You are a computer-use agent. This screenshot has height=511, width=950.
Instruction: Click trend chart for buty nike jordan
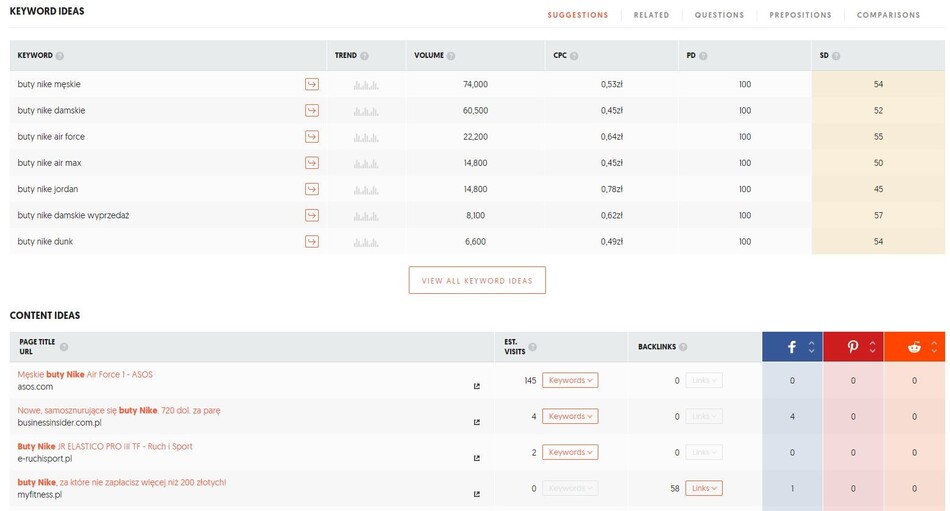tap(366, 189)
